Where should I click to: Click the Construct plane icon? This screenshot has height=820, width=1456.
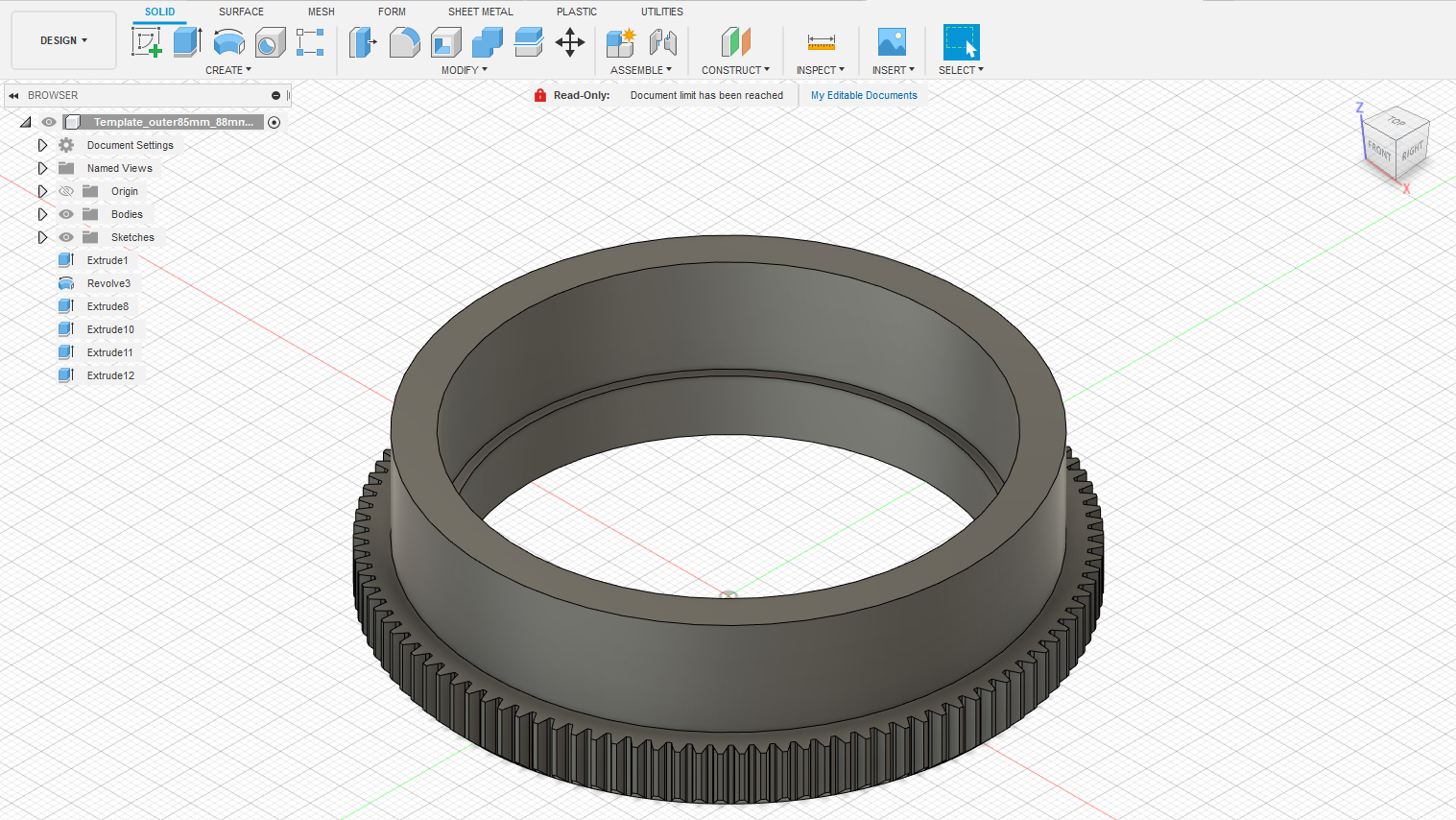(x=735, y=42)
